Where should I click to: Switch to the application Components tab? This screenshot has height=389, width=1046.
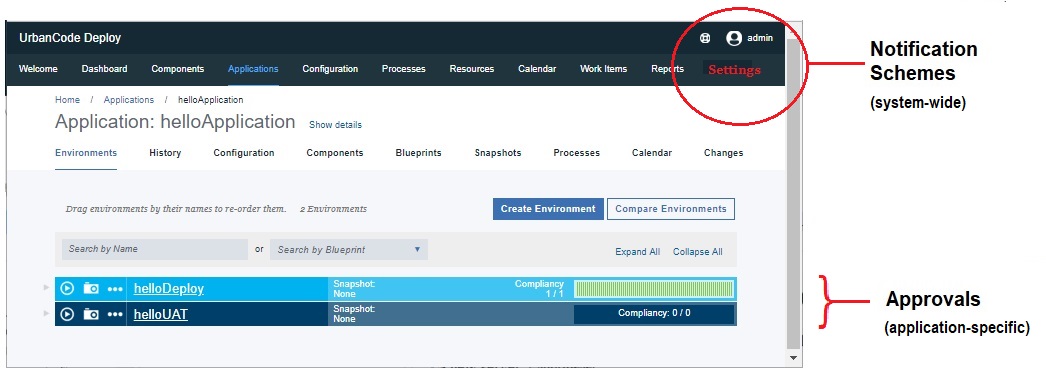coord(335,153)
